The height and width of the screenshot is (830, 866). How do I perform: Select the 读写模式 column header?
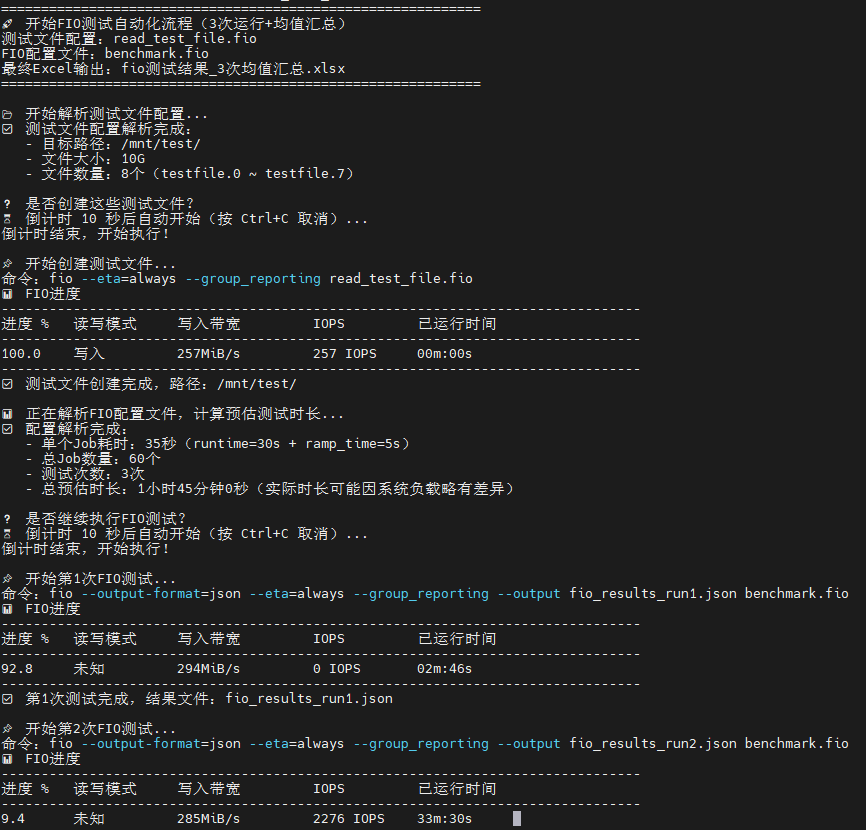coord(105,323)
